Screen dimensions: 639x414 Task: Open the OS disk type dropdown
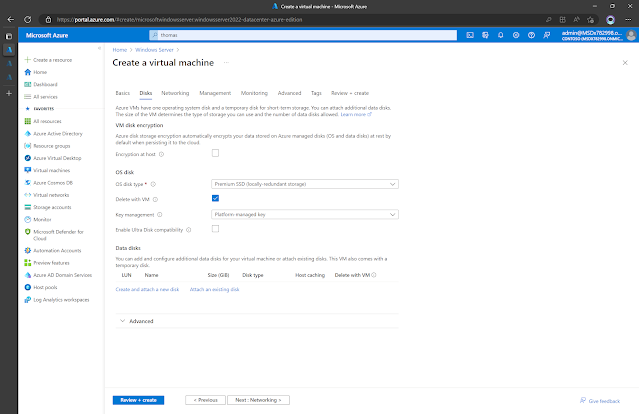305,184
